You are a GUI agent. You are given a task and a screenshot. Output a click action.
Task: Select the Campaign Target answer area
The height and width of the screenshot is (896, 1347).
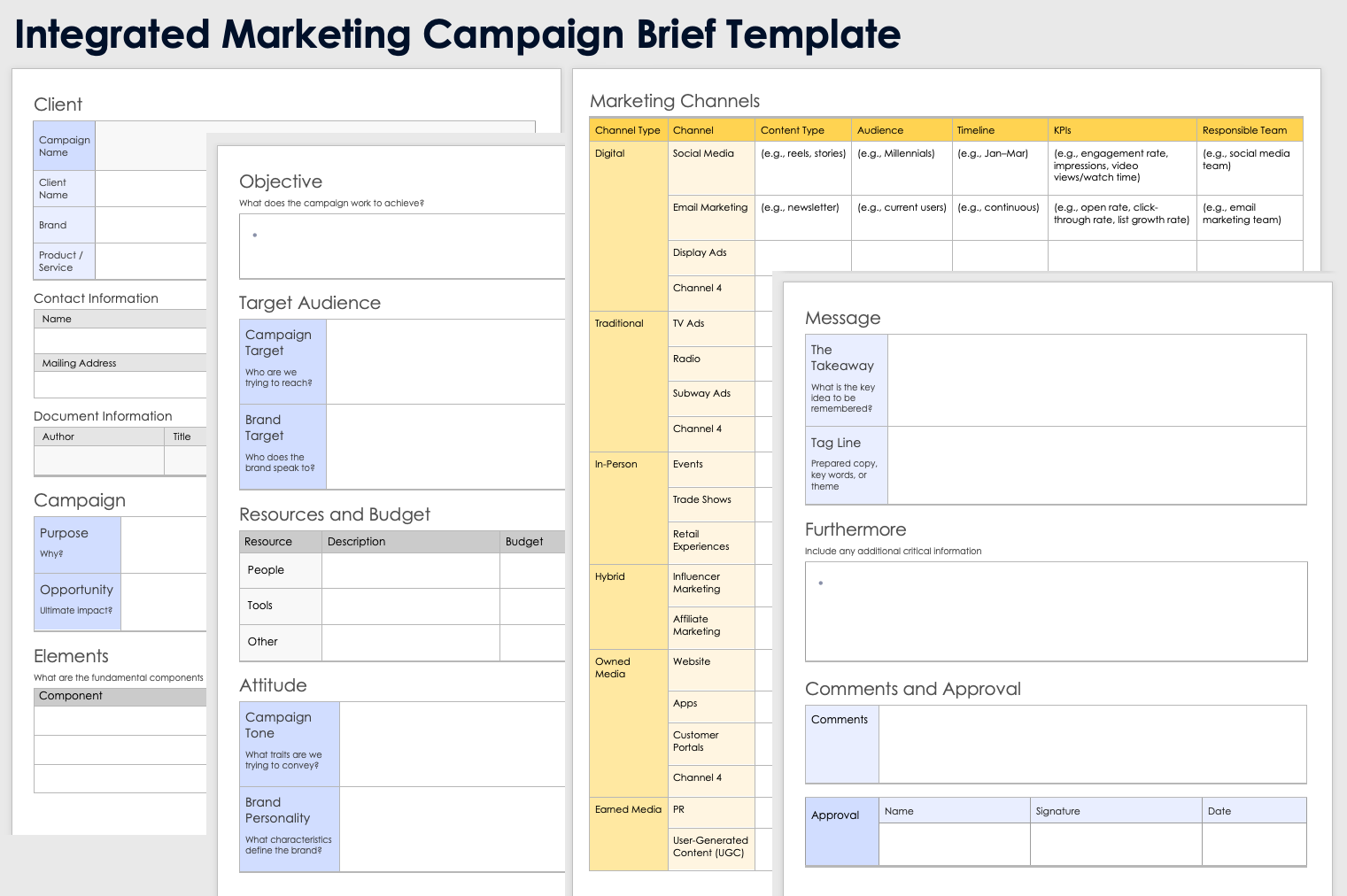[445, 362]
